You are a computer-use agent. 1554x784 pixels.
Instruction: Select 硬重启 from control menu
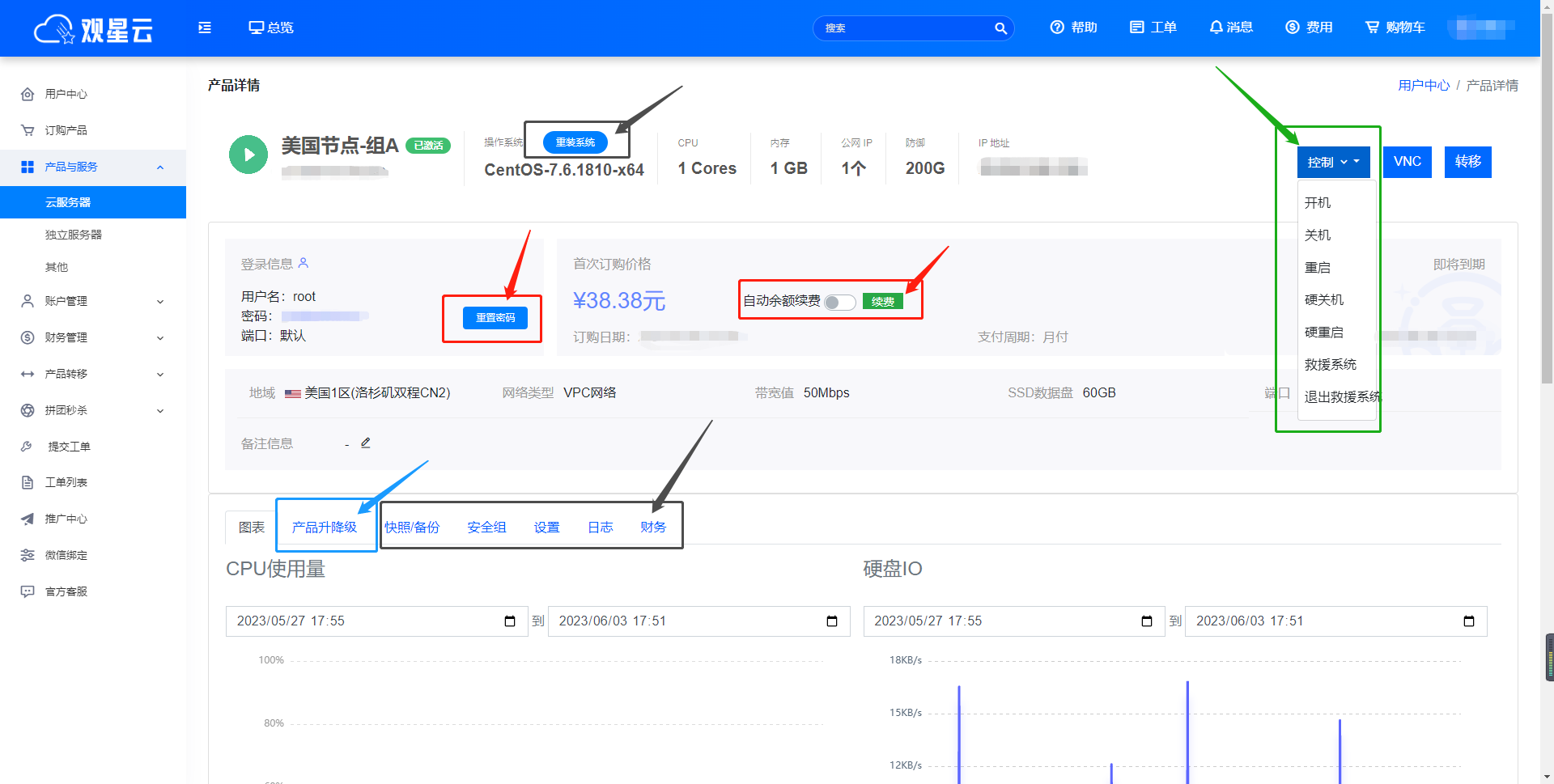pos(1324,332)
